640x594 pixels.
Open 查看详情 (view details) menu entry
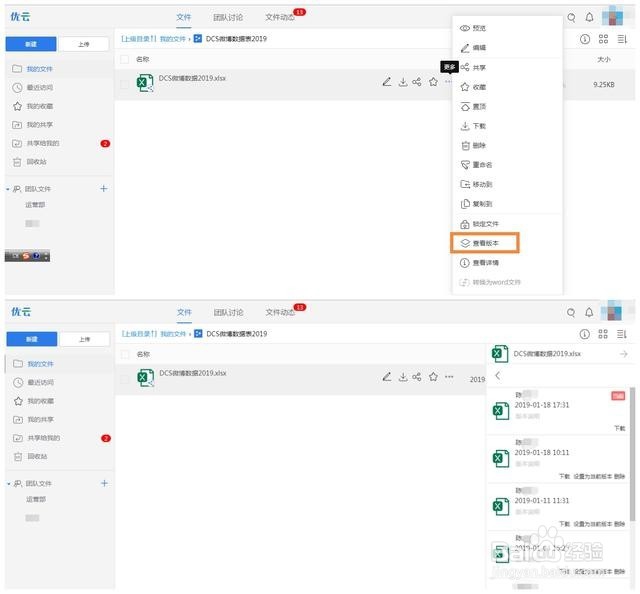(x=479, y=263)
